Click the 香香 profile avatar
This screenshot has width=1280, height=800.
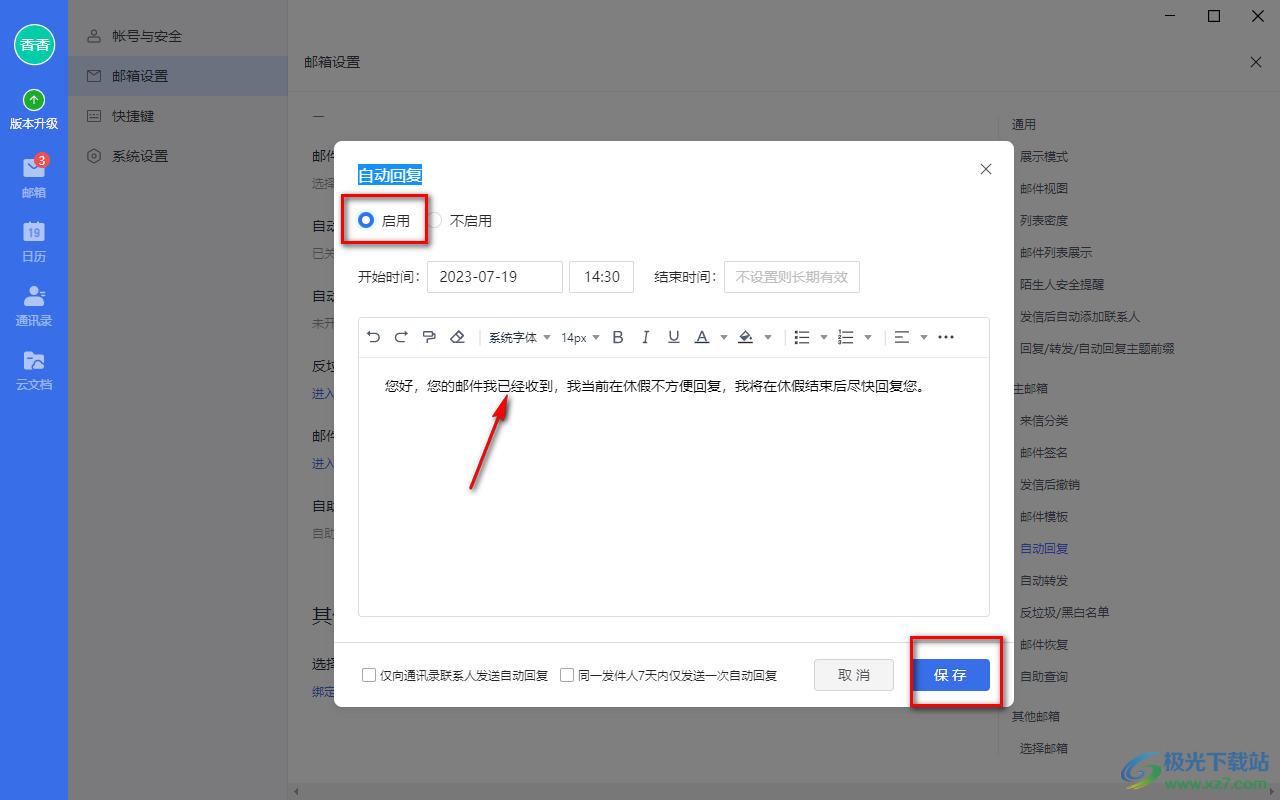pos(34,45)
